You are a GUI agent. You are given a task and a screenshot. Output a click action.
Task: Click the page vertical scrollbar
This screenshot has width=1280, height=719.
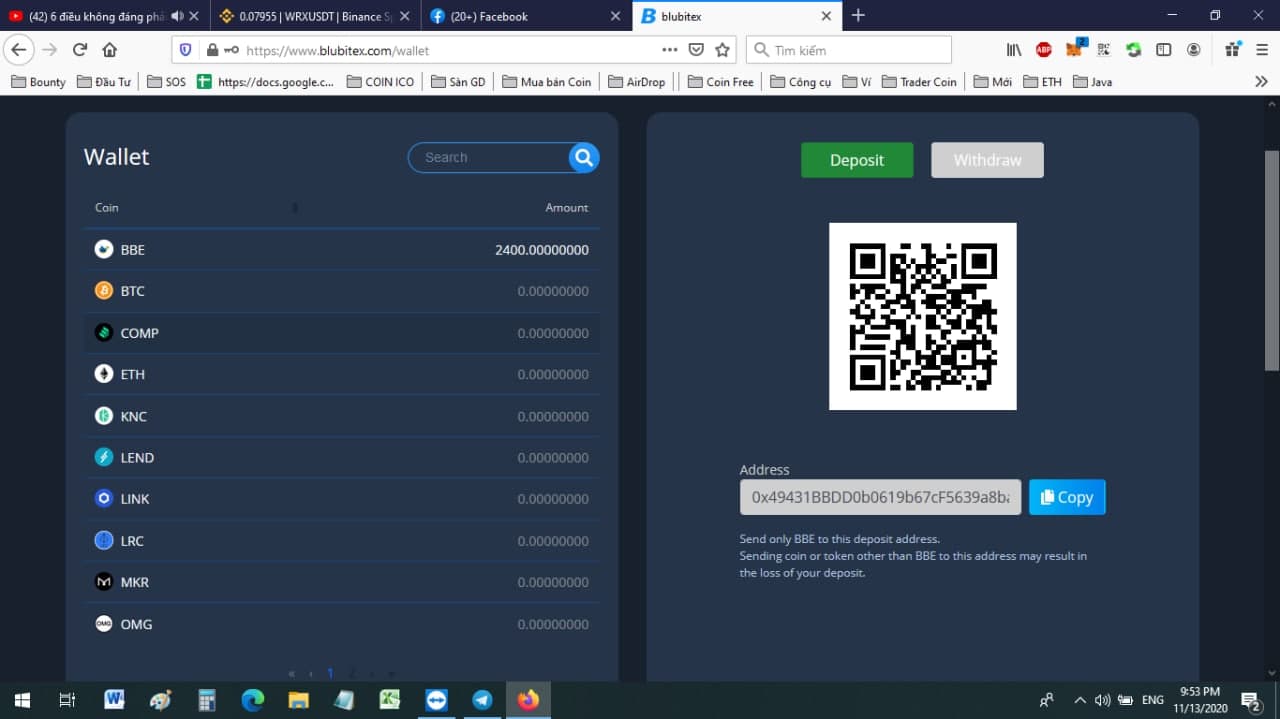[1272, 260]
